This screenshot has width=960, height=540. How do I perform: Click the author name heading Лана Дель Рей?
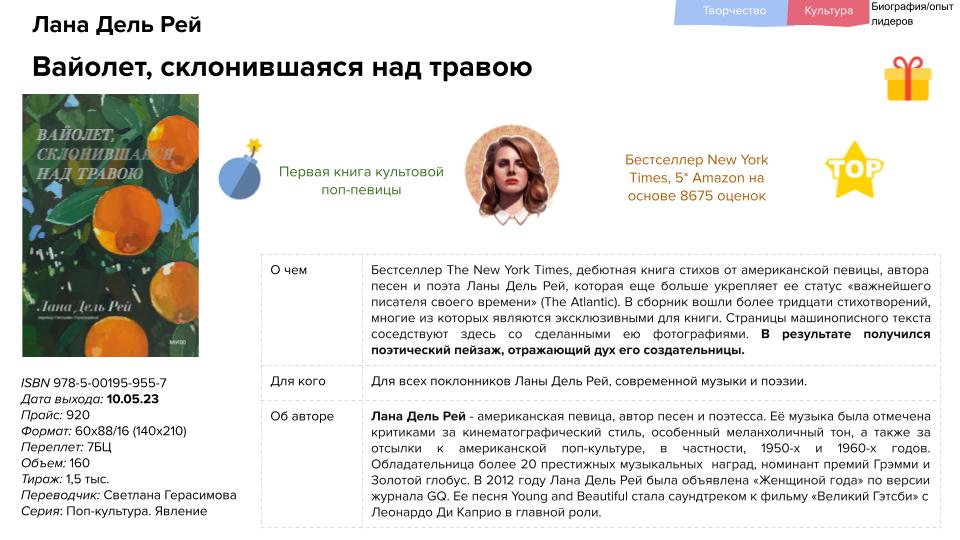[x=117, y=25]
